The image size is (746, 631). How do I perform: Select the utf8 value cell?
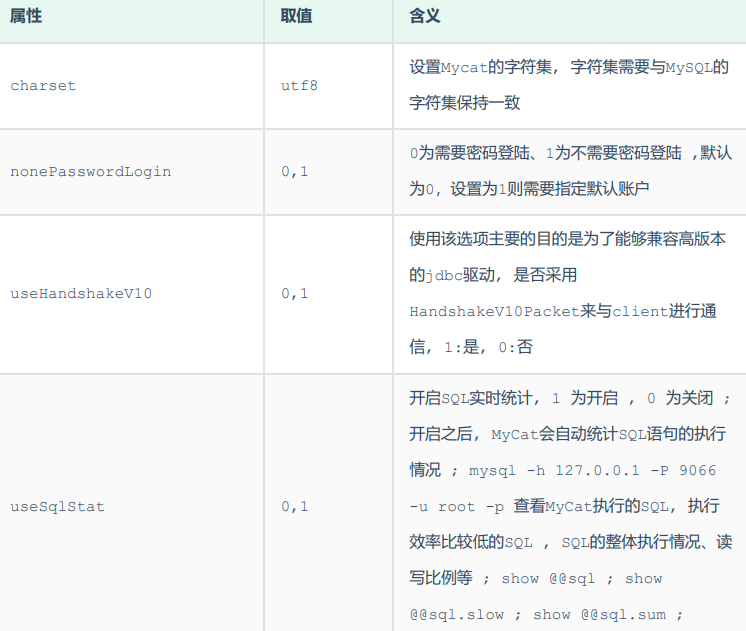pos(299,86)
